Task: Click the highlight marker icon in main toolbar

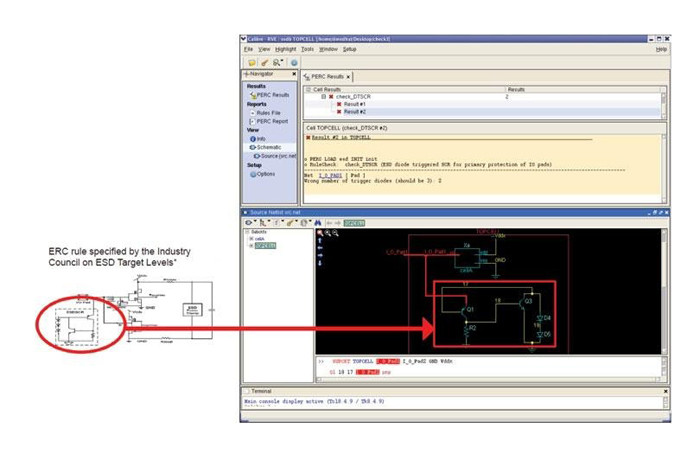Action: pyautogui.click(x=263, y=62)
